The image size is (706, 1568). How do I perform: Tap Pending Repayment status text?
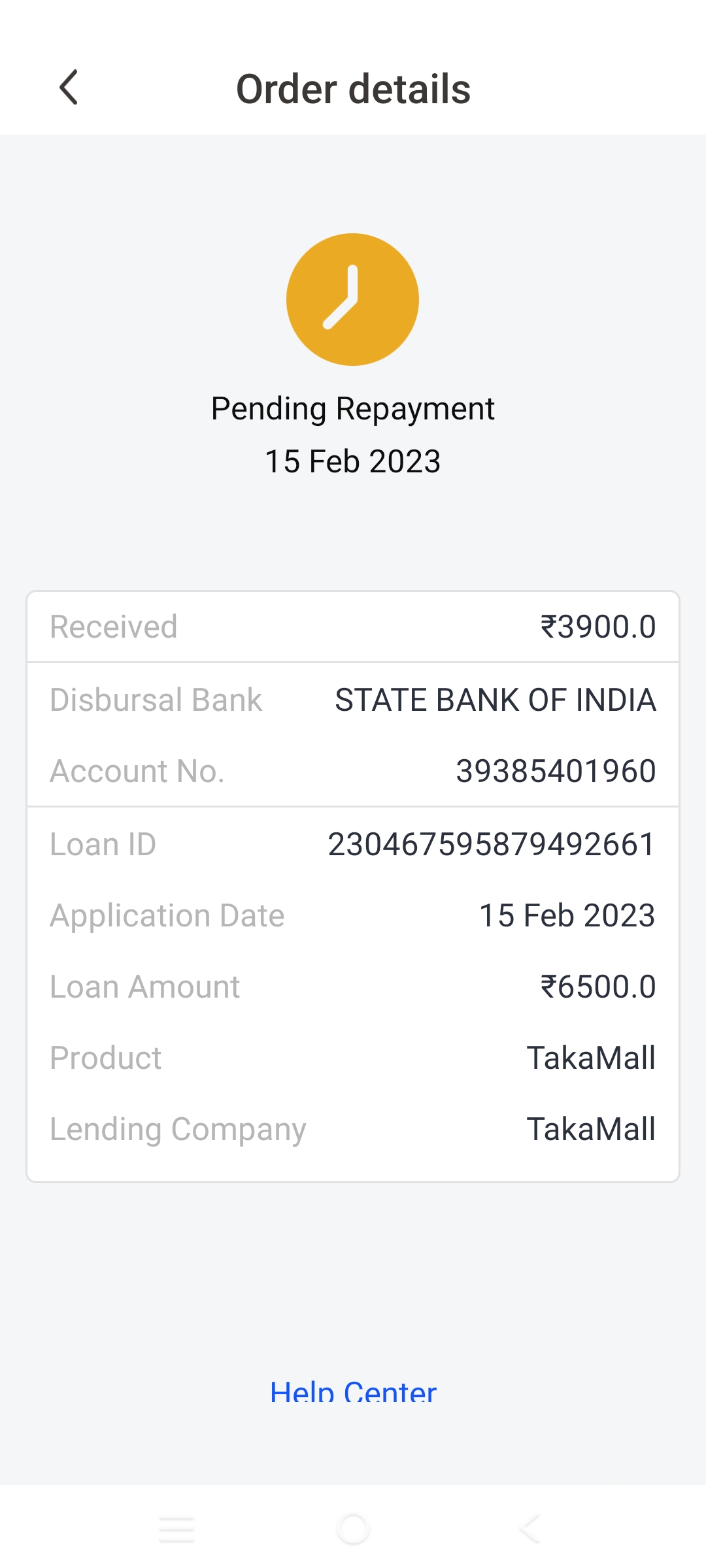353,409
